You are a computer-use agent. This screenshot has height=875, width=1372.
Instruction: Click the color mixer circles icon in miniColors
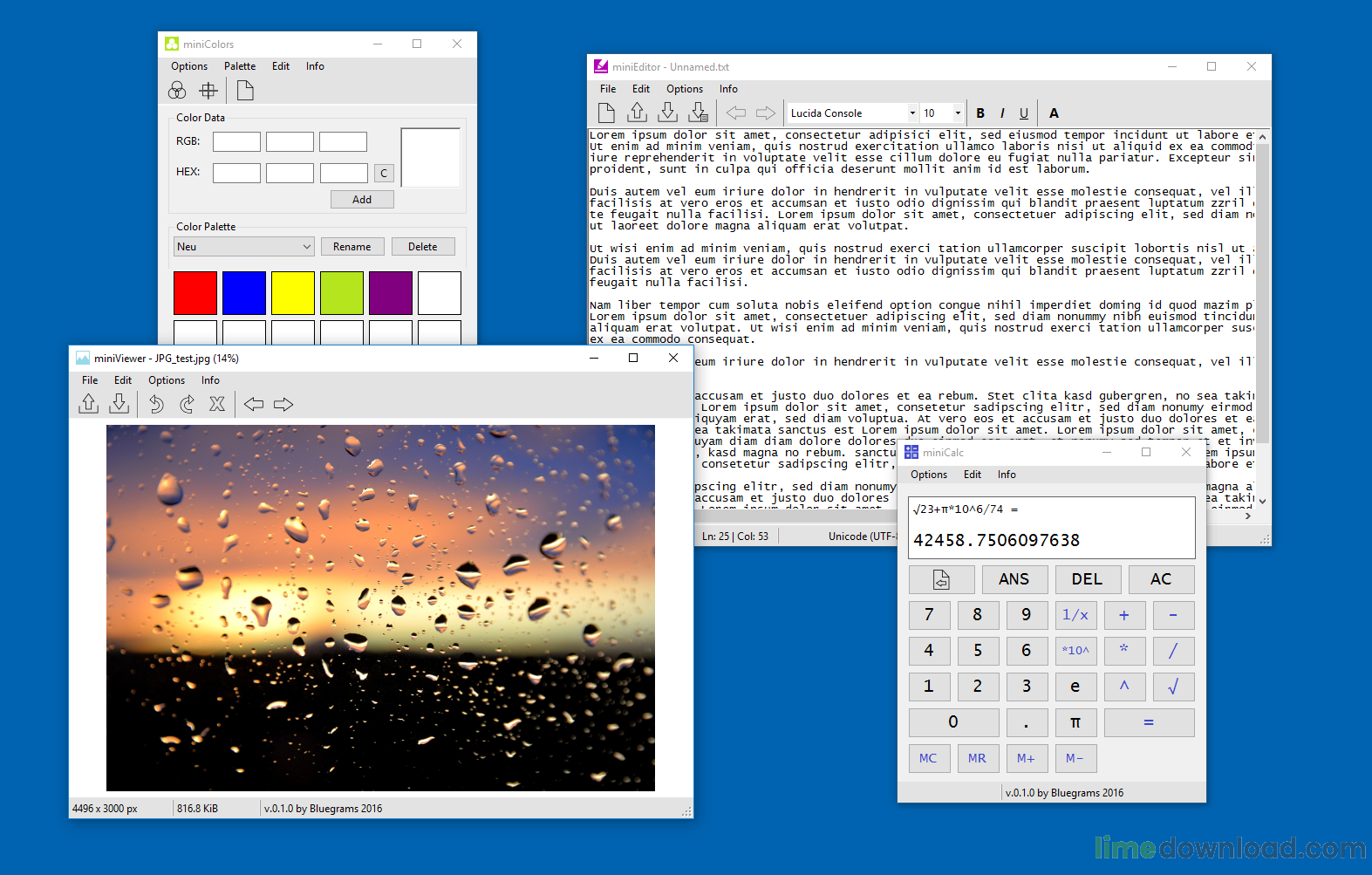[177, 90]
